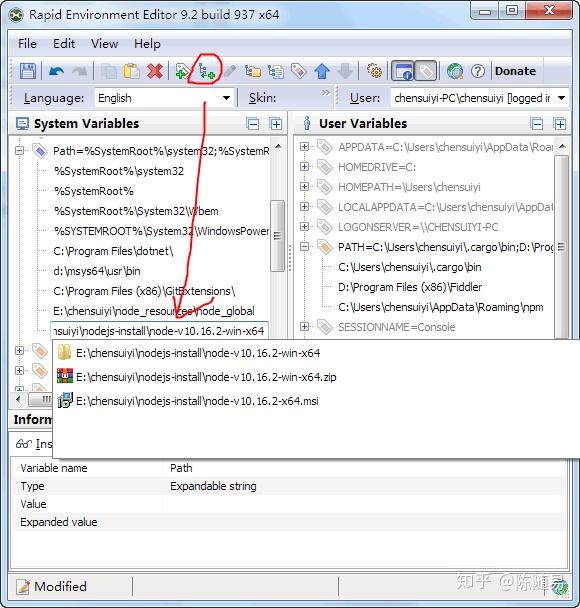This screenshot has width=580, height=608.
Task: Select the node_global path value
Action: [154, 311]
